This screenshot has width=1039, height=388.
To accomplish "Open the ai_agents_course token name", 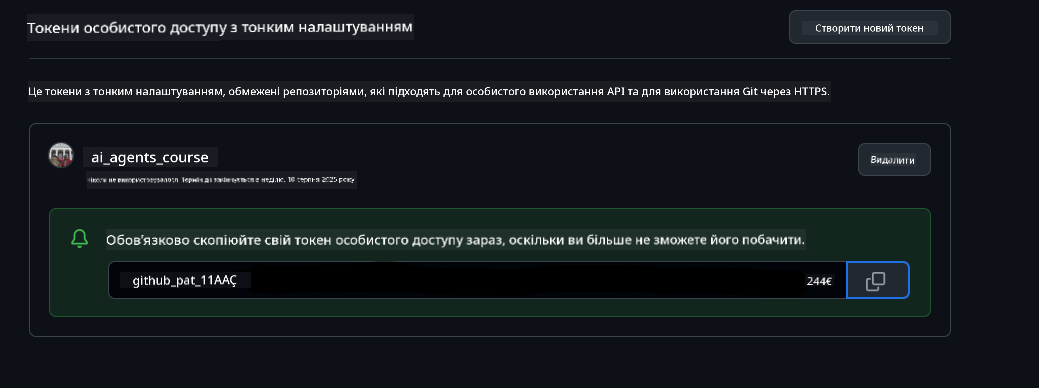I will [150, 158].
